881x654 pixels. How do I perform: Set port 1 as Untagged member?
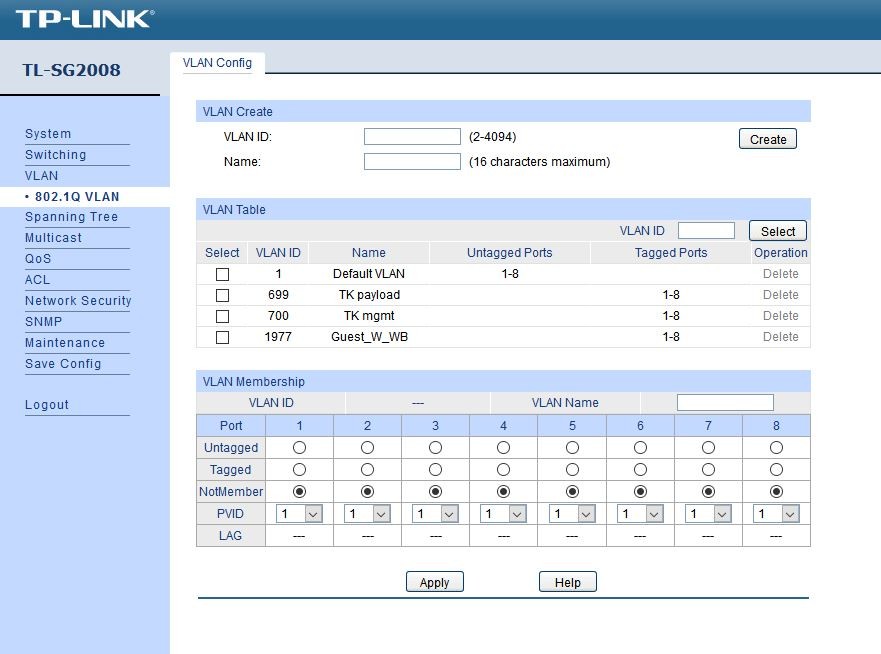click(298, 447)
